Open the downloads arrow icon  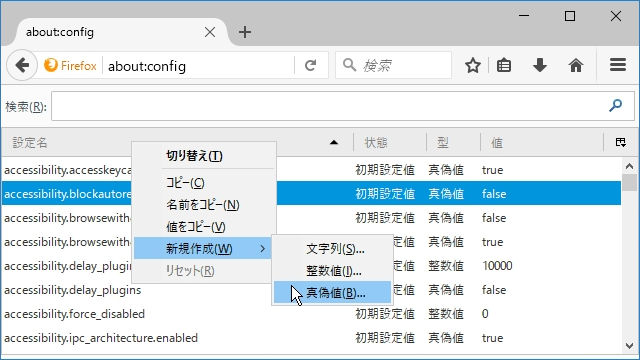(x=540, y=65)
